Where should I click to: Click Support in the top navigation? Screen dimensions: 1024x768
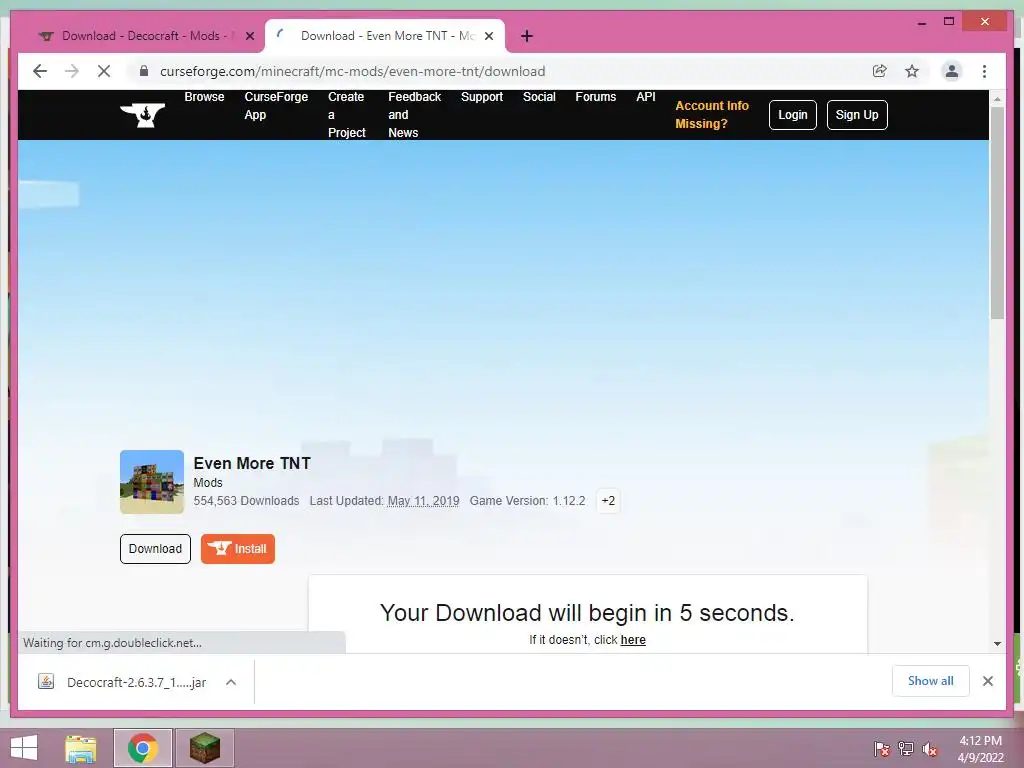[x=482, y=97]
